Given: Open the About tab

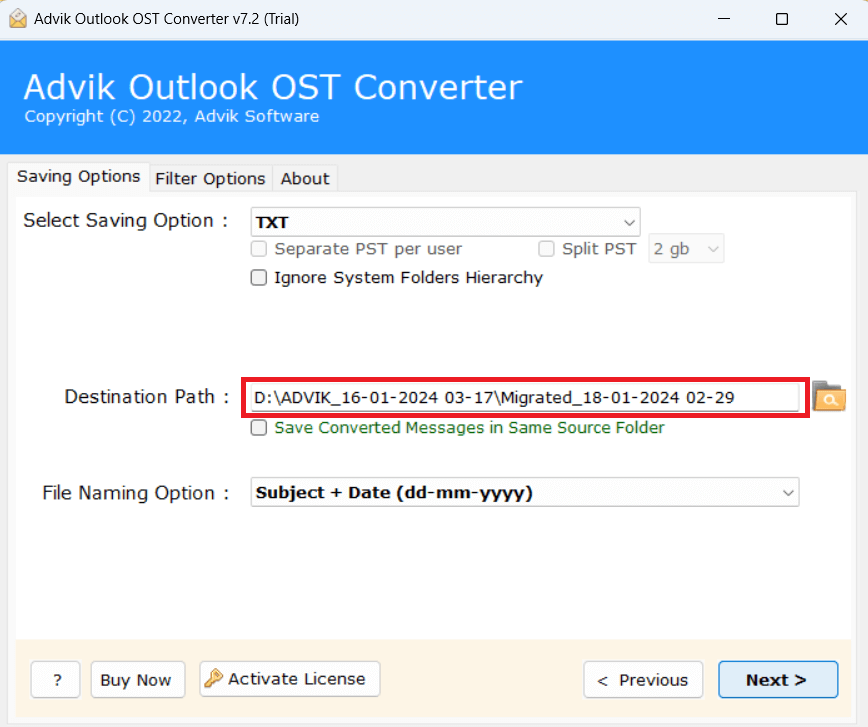Looking at the screenshot, I should click(305, 179).
